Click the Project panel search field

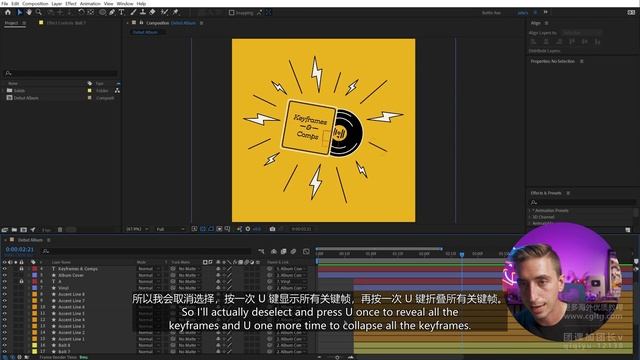point(61,73)
